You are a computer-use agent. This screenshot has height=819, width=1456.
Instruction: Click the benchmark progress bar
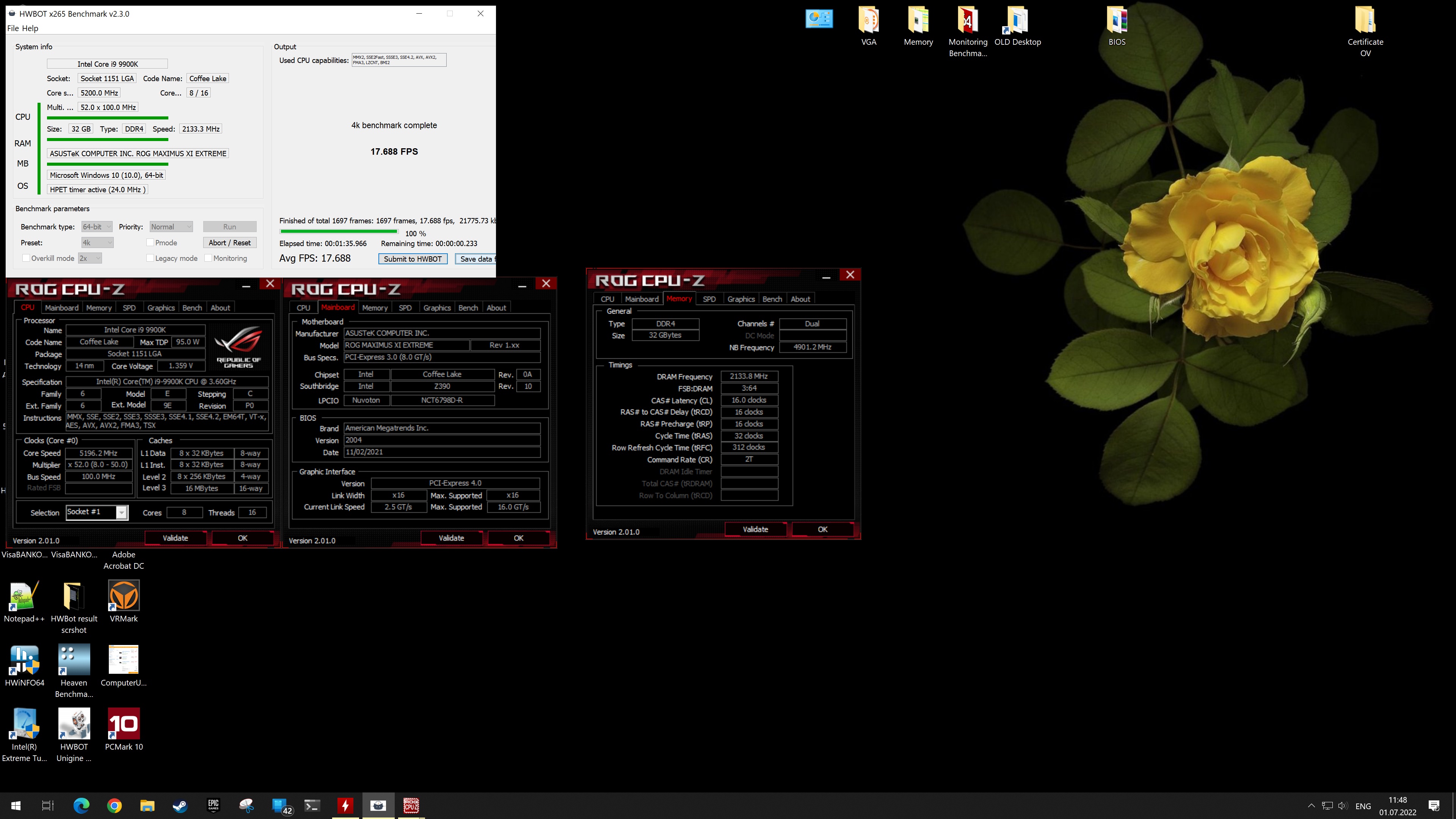pyautogui.click(x=339, y=231)
